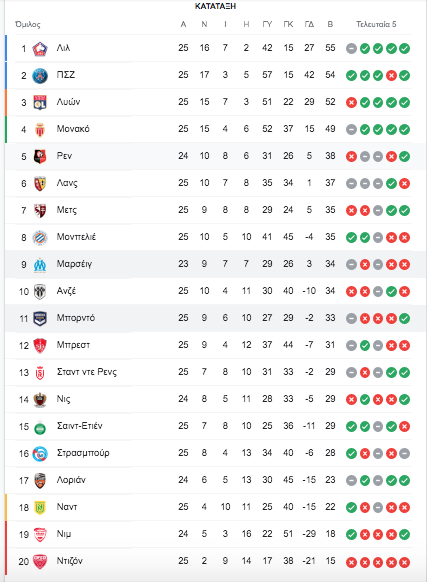Click PSG's red loss result indicator
Screen dimensions: 427x582
pyautogui.click(x=391, y=76)
